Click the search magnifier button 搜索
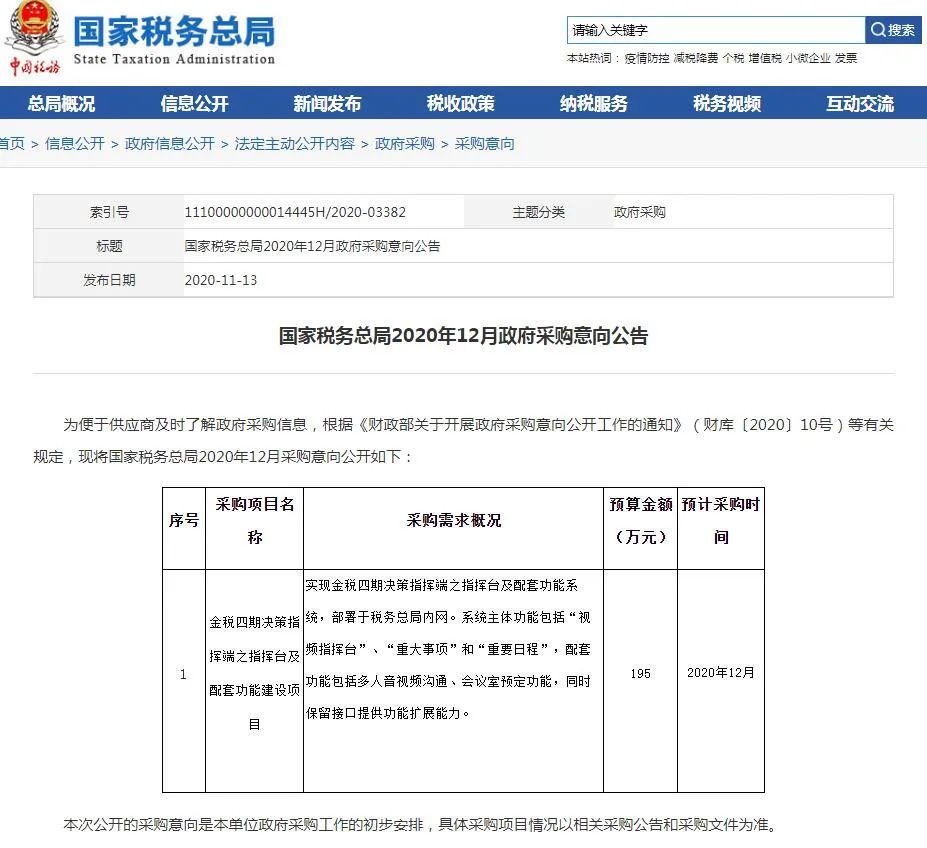The width and height of the screenshot is (927, 848). 893,30
